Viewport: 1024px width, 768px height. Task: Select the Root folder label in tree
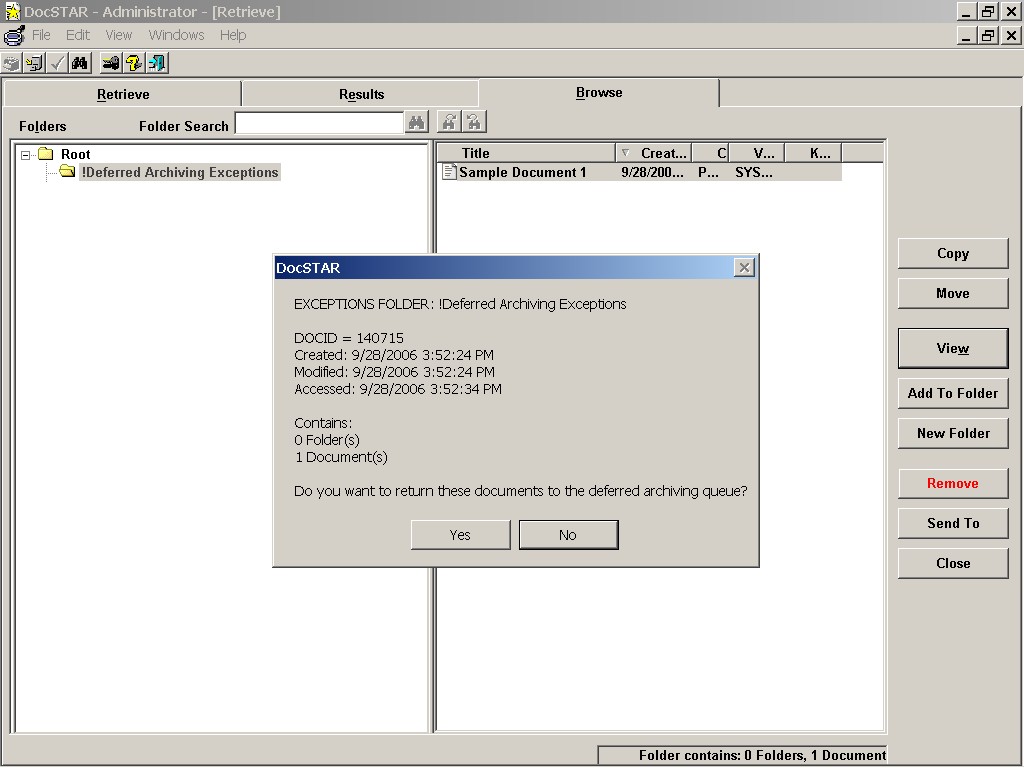76,154
